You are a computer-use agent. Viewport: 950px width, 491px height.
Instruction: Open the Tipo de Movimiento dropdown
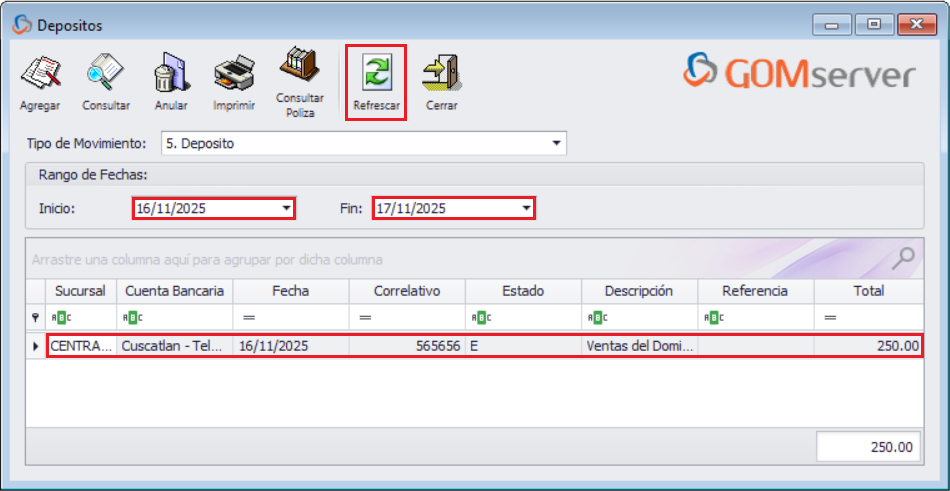click(x=556, y=144)
